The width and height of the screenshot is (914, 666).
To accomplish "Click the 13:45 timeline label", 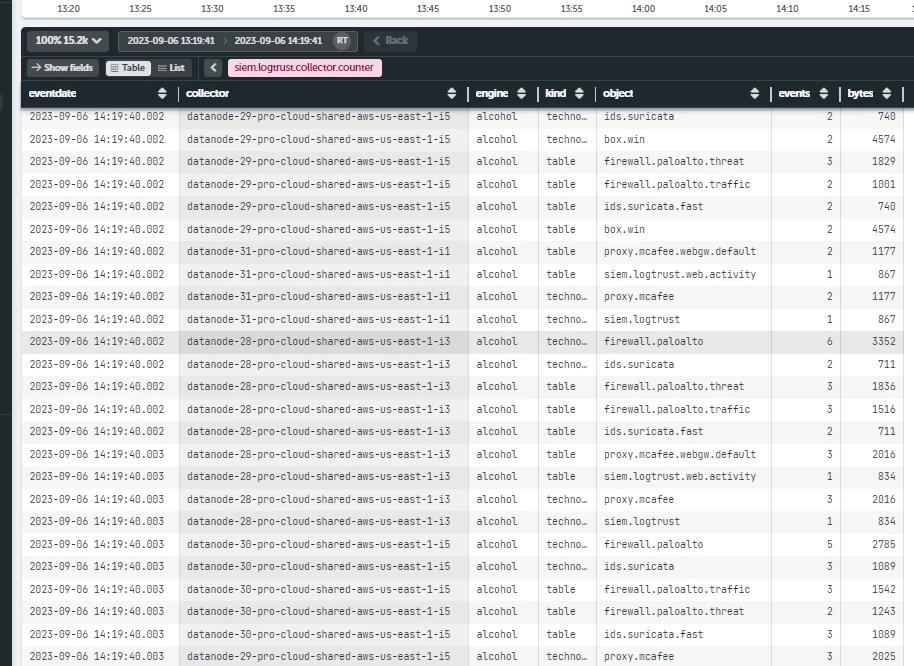I will coord(428,9).
